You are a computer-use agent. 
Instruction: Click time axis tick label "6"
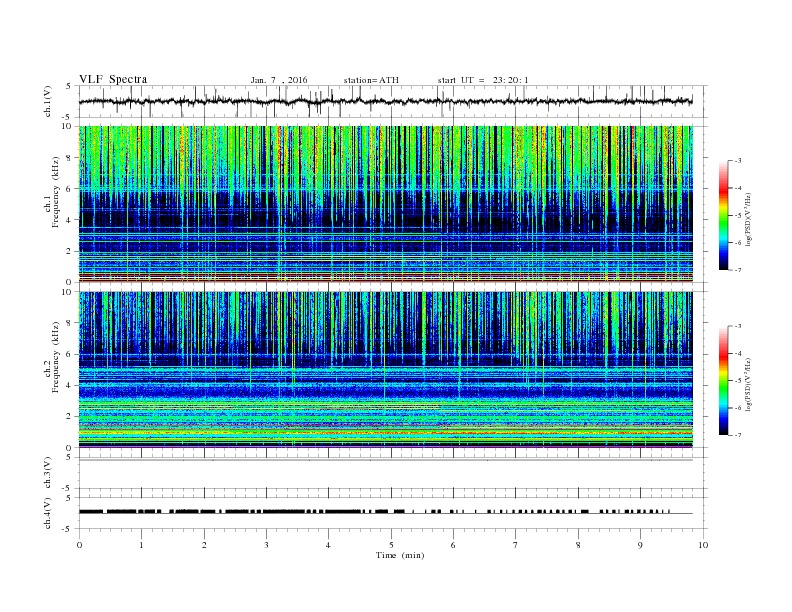(x=453, y=545)
